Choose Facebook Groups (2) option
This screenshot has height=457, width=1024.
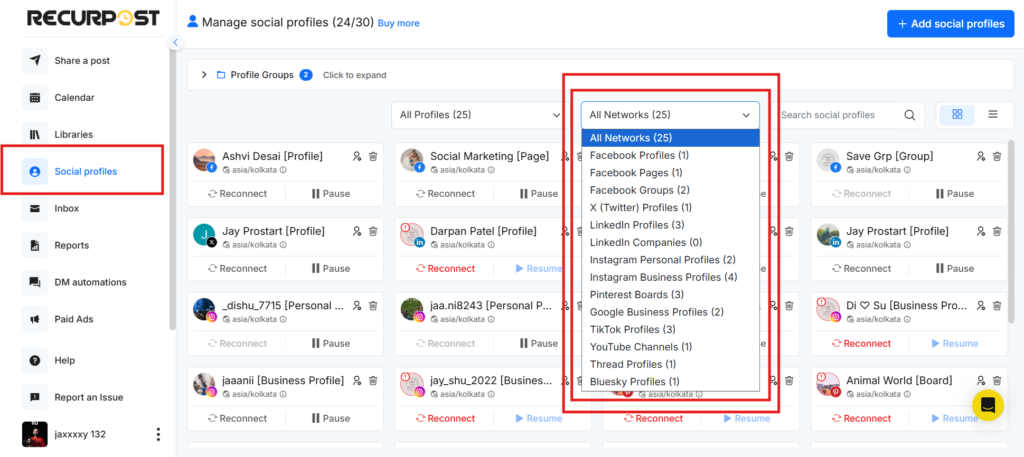670,190
